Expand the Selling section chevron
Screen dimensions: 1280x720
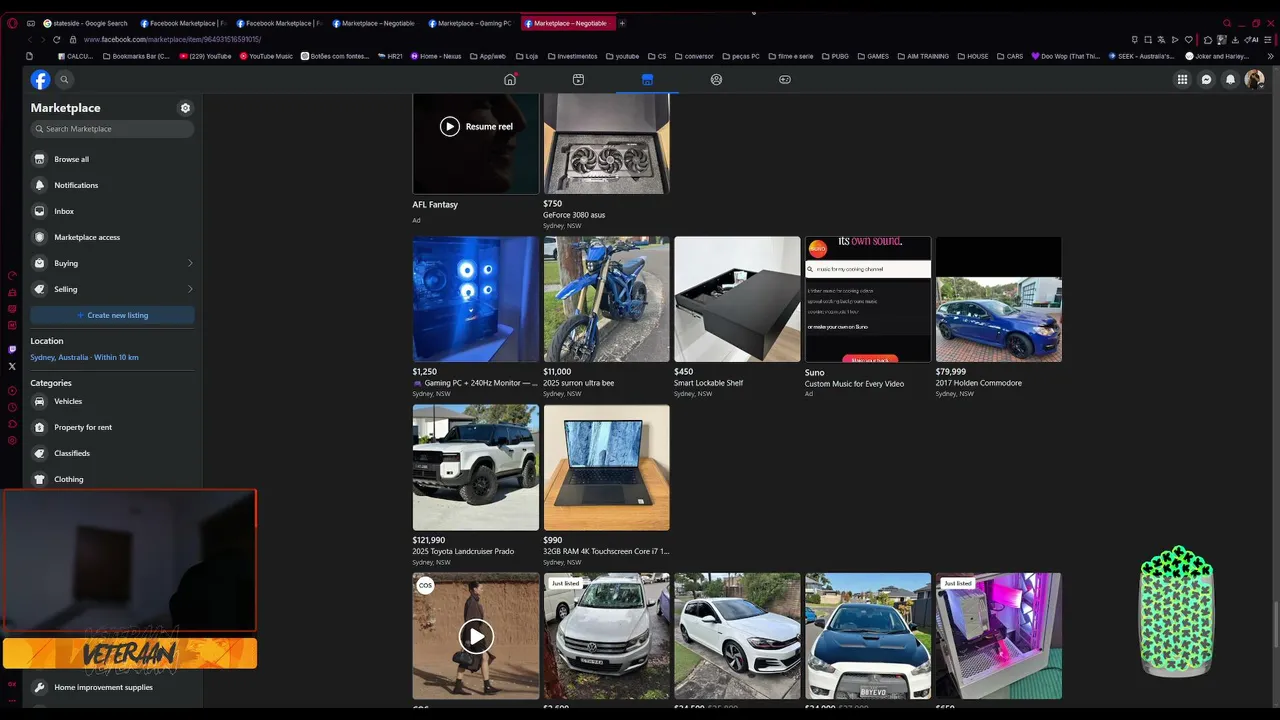click(x=190, y=289)
